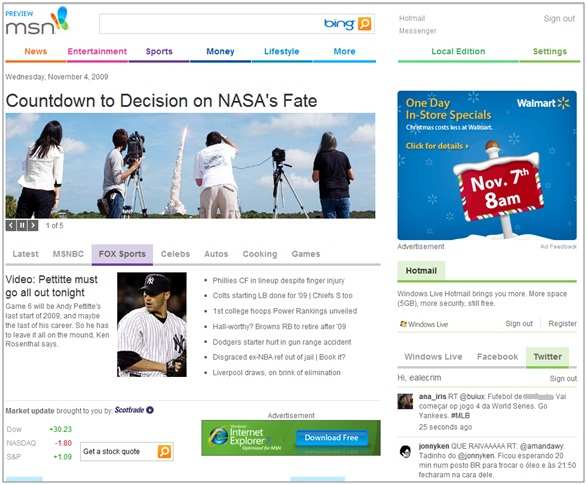587x485 pixels.
Task: Switch to the Celebs tab
Action: (x=175, y=254)
